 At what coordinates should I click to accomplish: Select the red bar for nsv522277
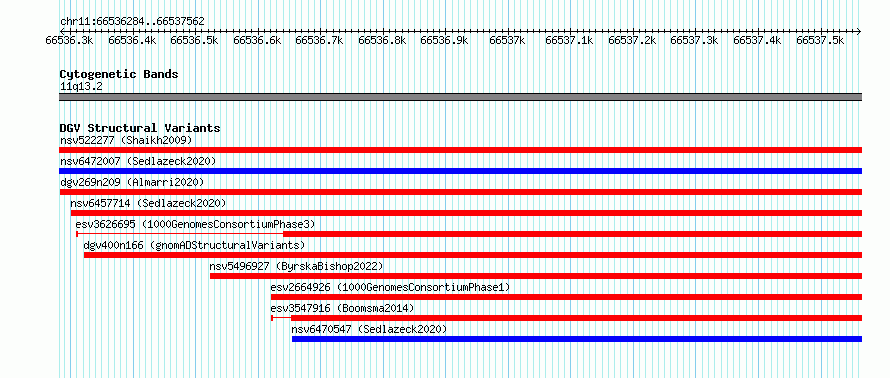coord(460,150)
